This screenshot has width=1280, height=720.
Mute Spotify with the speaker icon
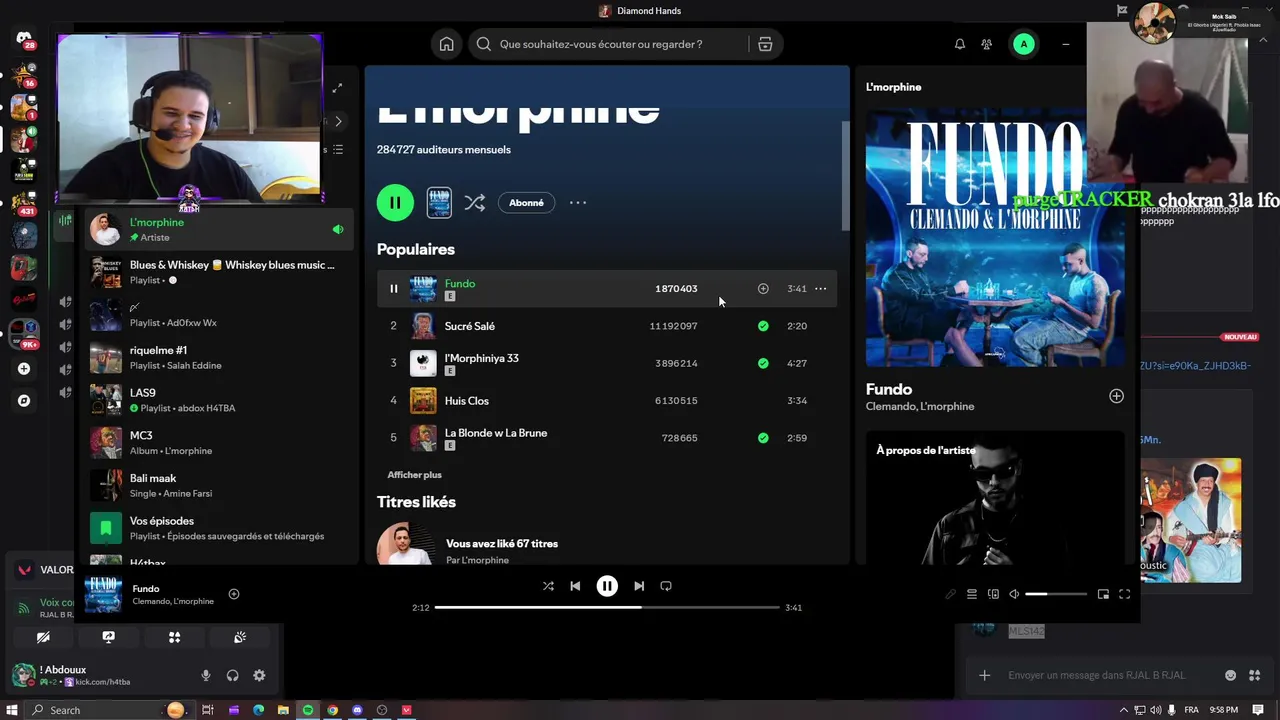1014,594
